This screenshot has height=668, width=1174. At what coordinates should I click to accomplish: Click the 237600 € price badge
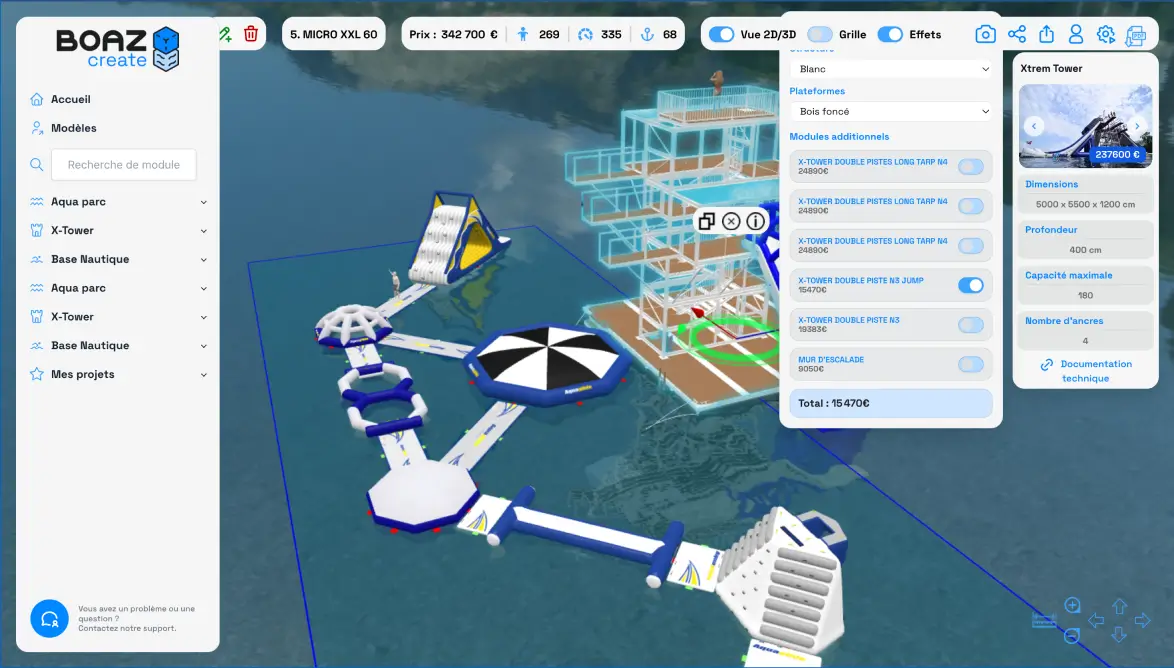(x=1117, y=154)
